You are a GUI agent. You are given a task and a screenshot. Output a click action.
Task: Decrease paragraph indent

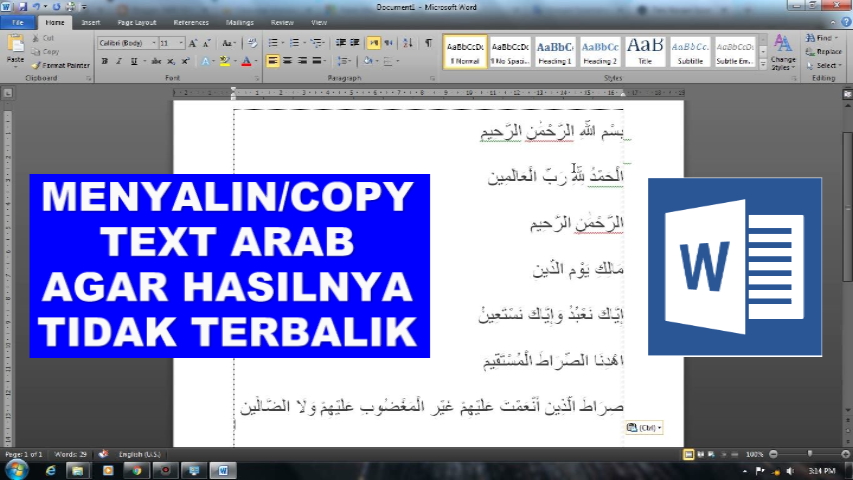[341, 43]
